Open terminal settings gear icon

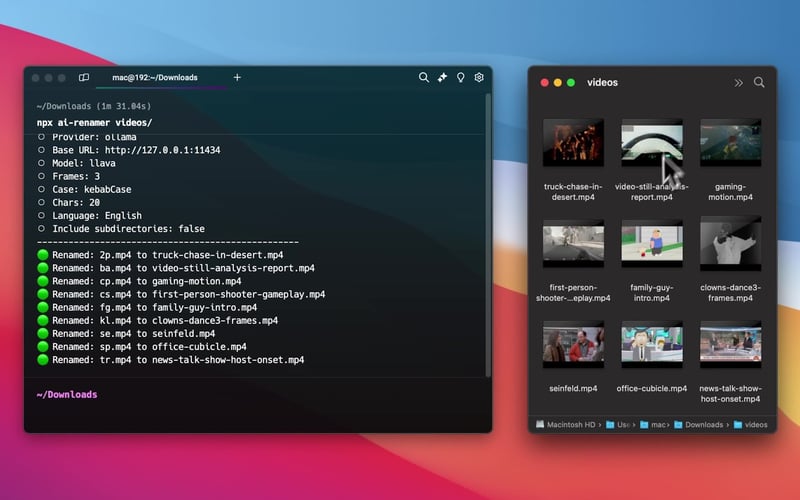pyautogui.click(x=479, y=77)
